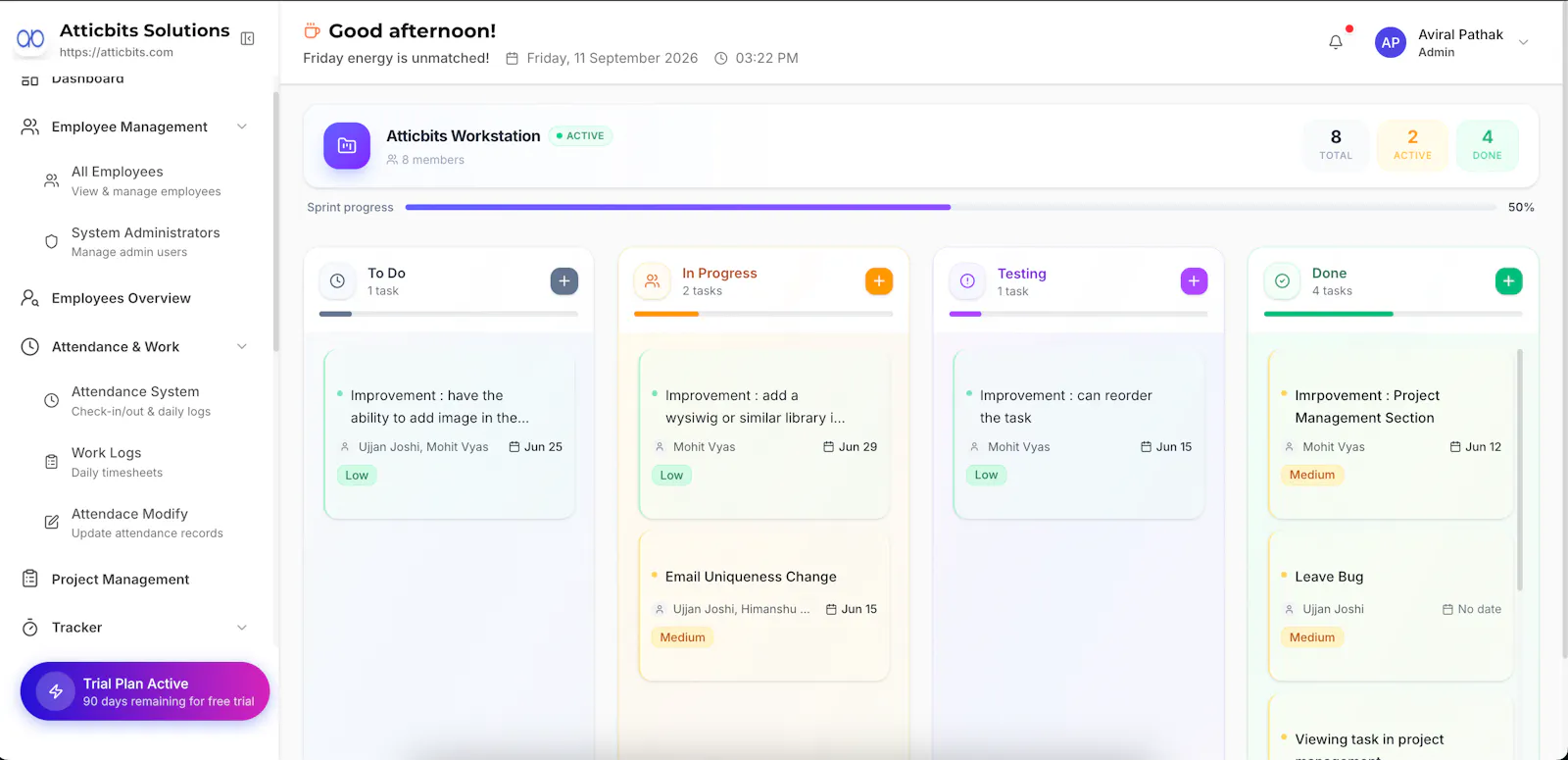Screen dimensions: 1568x760
Task: Open the Aviral Pathak account dropdown chevron
Action: click(x=1524, y=42)
